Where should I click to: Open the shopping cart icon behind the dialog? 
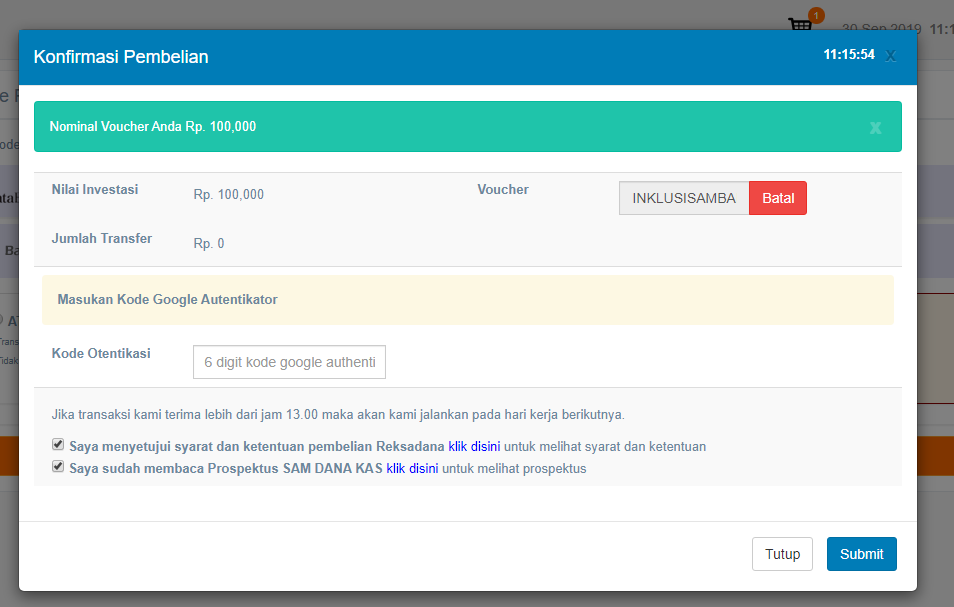click(800, 24)
